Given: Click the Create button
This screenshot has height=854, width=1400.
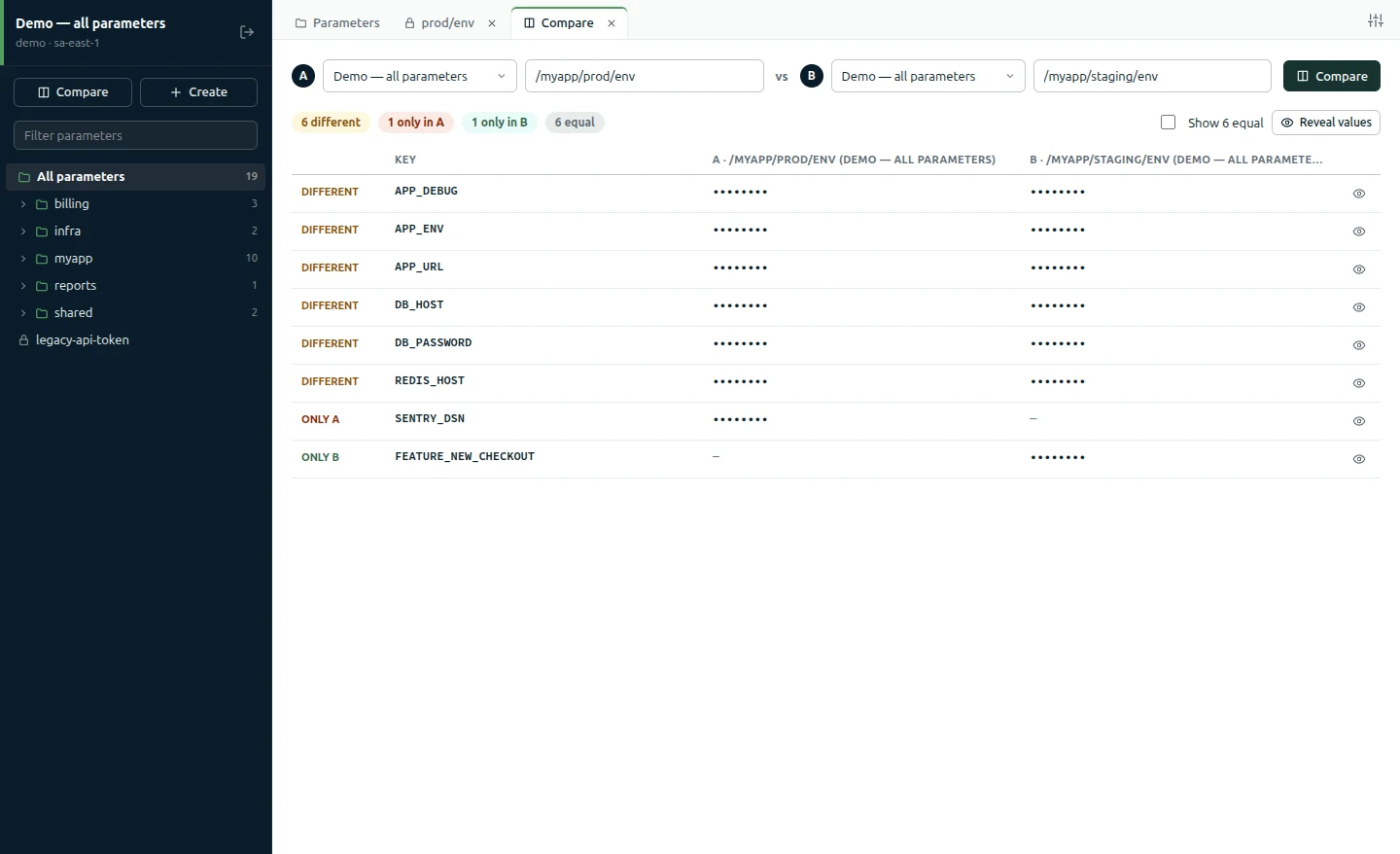Looking at the screenshot, I should tap(198, 92).
